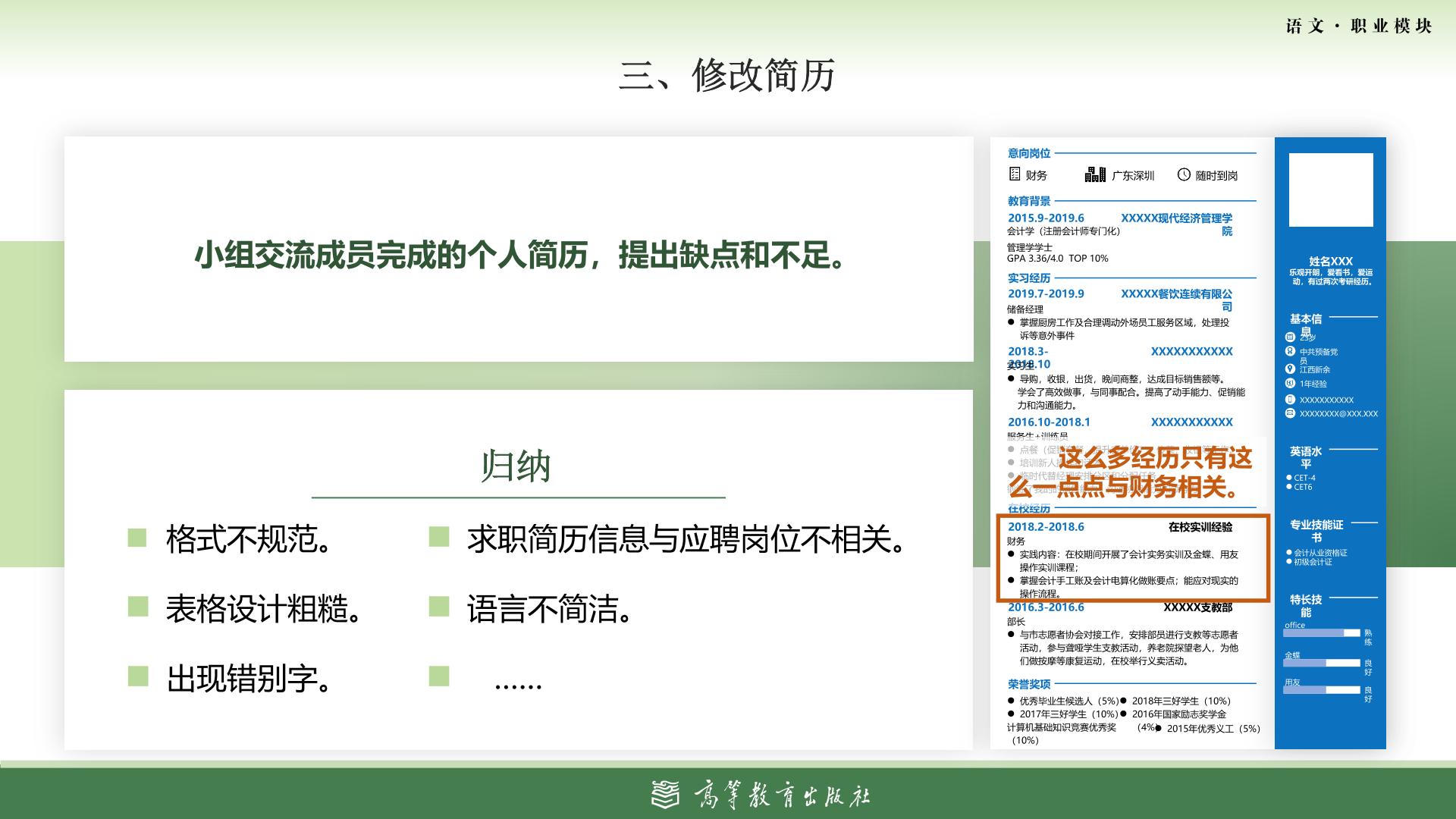This screenshot has width=1456, height=819.
Task: Click the slide title 三、修改简历
Action: click(727, 75)
